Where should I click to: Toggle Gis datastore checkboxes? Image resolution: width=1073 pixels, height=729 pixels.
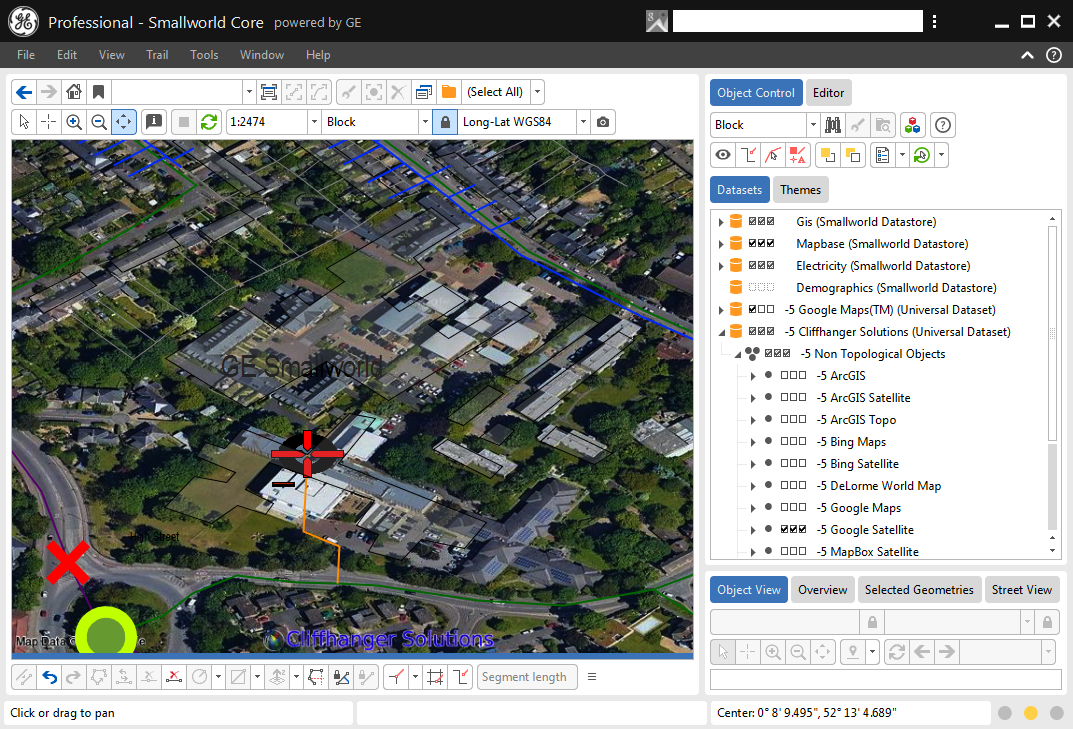click(x=761, y=222)
